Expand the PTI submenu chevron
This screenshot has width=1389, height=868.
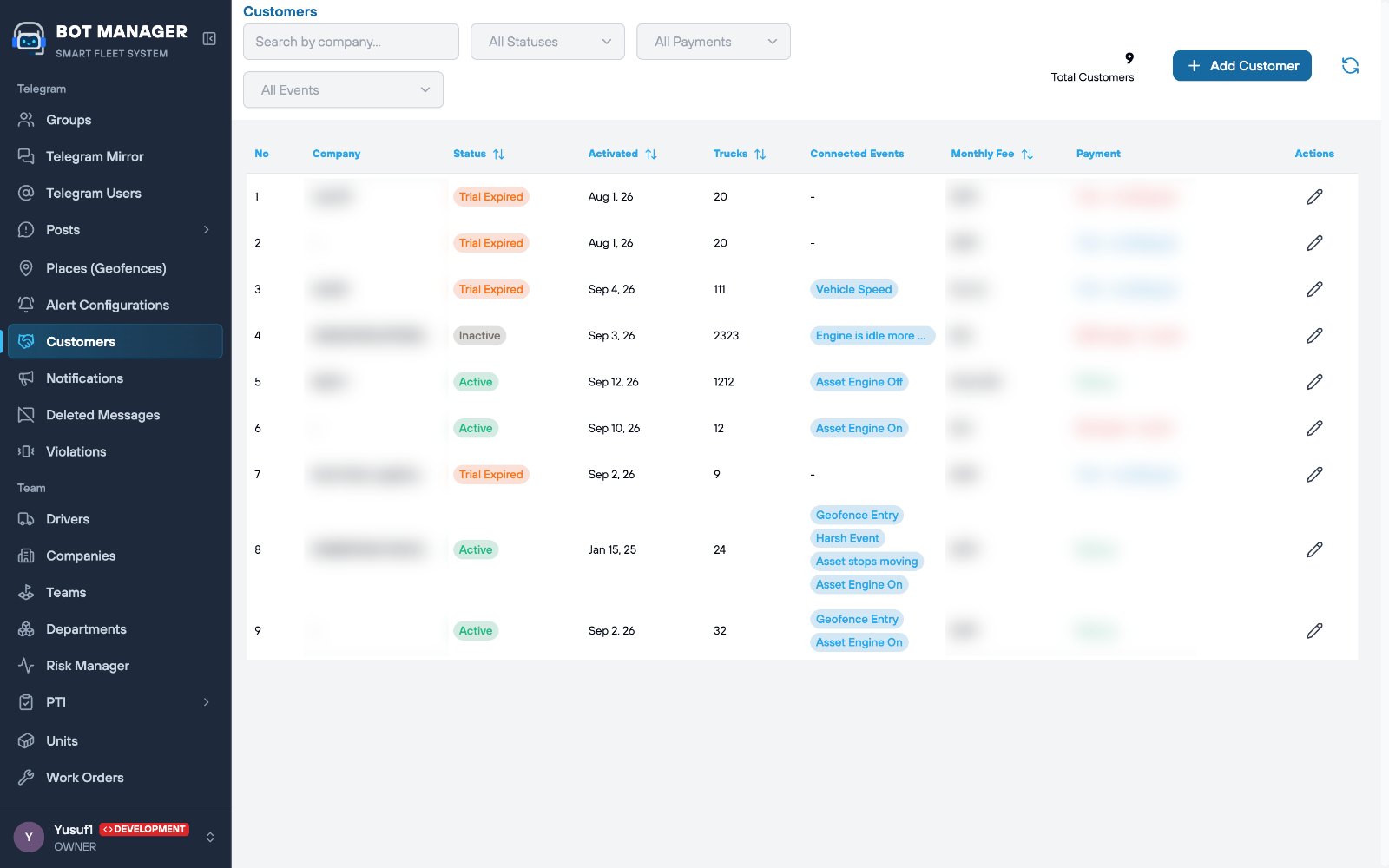(x=207, y=702)
